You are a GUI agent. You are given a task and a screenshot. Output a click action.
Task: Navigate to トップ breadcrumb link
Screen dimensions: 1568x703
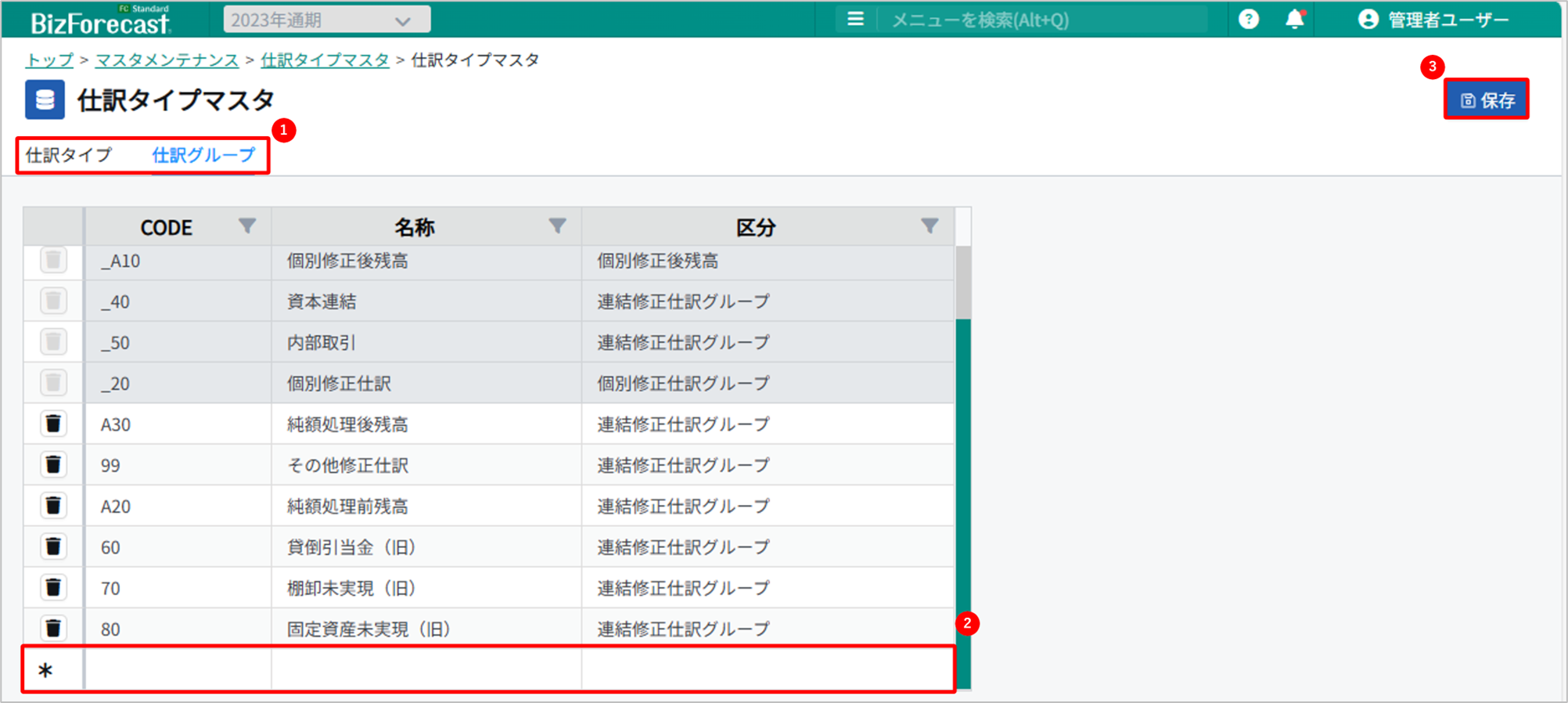(49, 59)
